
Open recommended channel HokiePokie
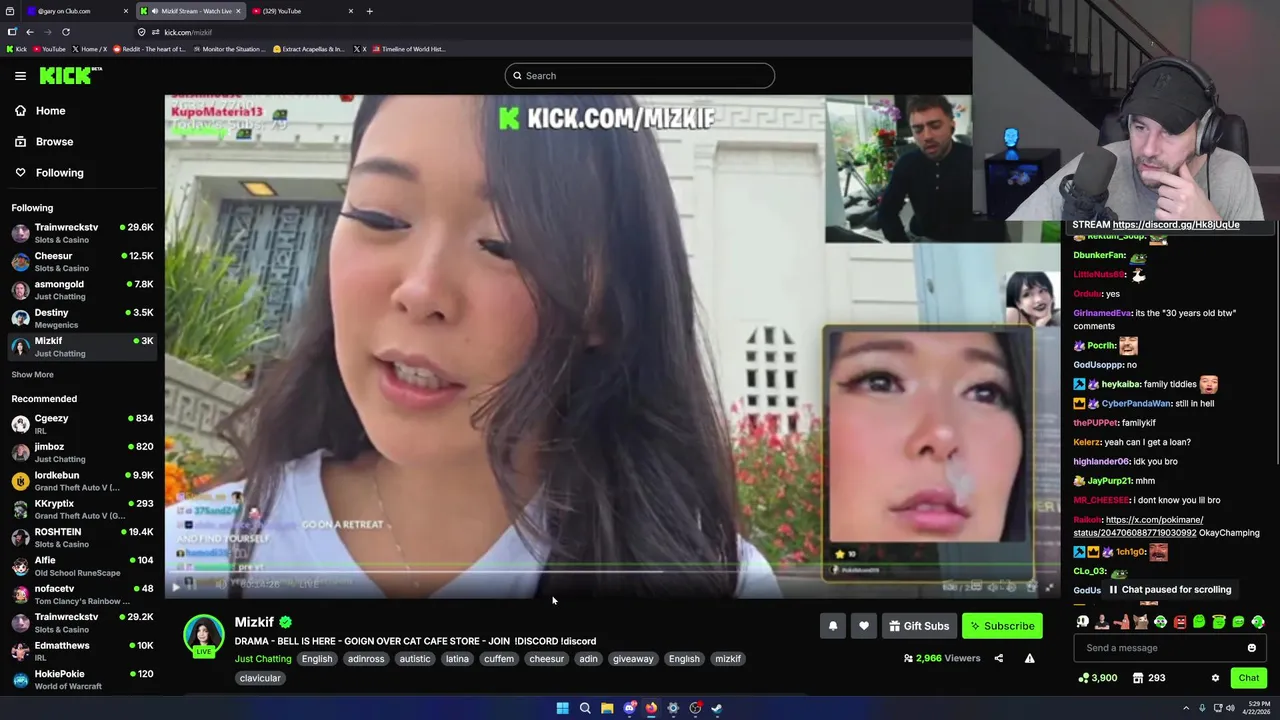pos(82,680)
